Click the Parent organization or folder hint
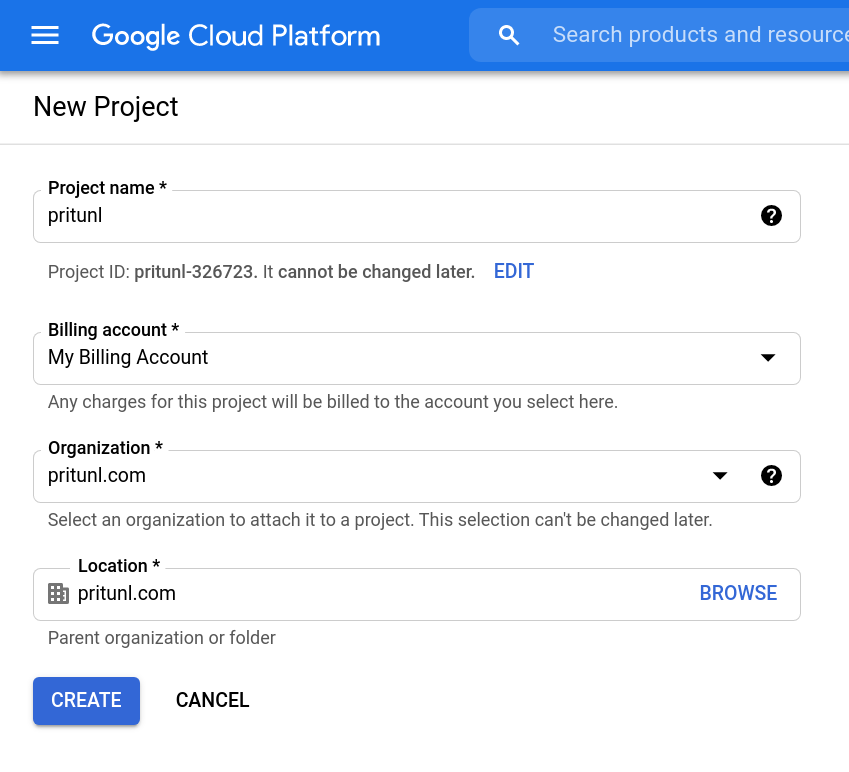The width and height of the screenshot is (849, 772). coord(162,638)
